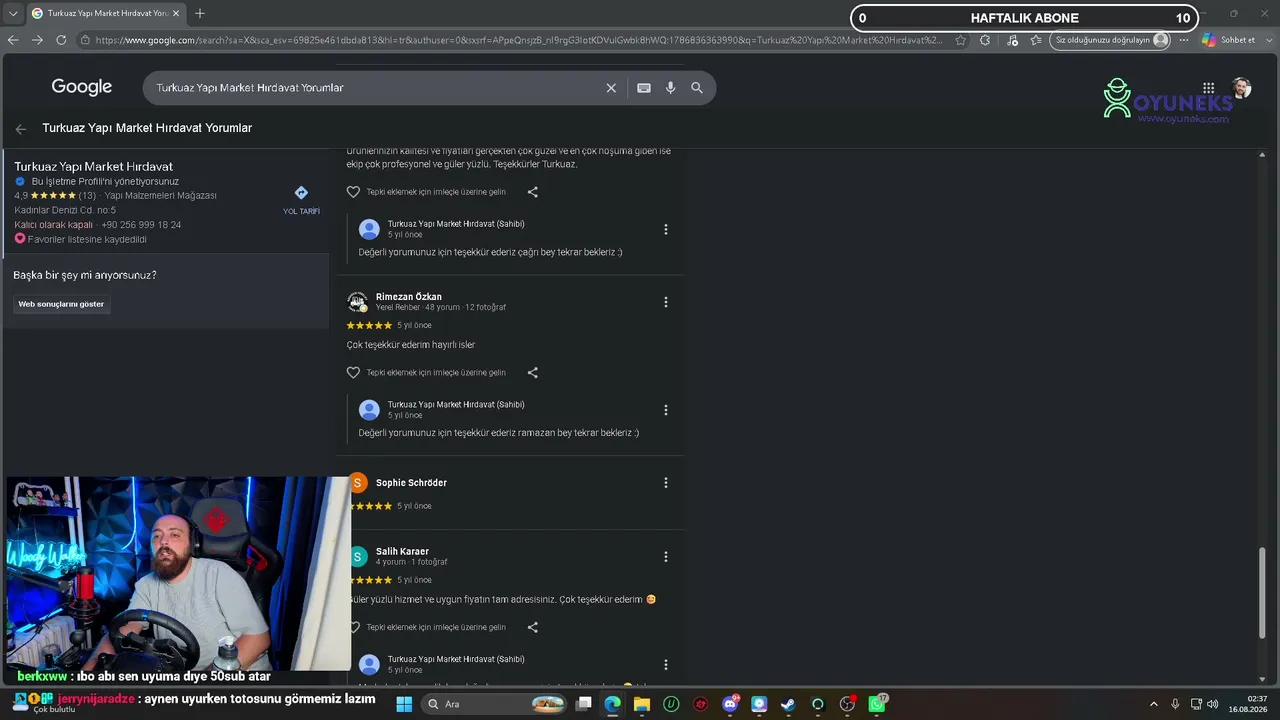The height and width of the screenshot is (720, 1280).
Task: Open options for owner reply to Çağrı
Action: tap(666, 230)
